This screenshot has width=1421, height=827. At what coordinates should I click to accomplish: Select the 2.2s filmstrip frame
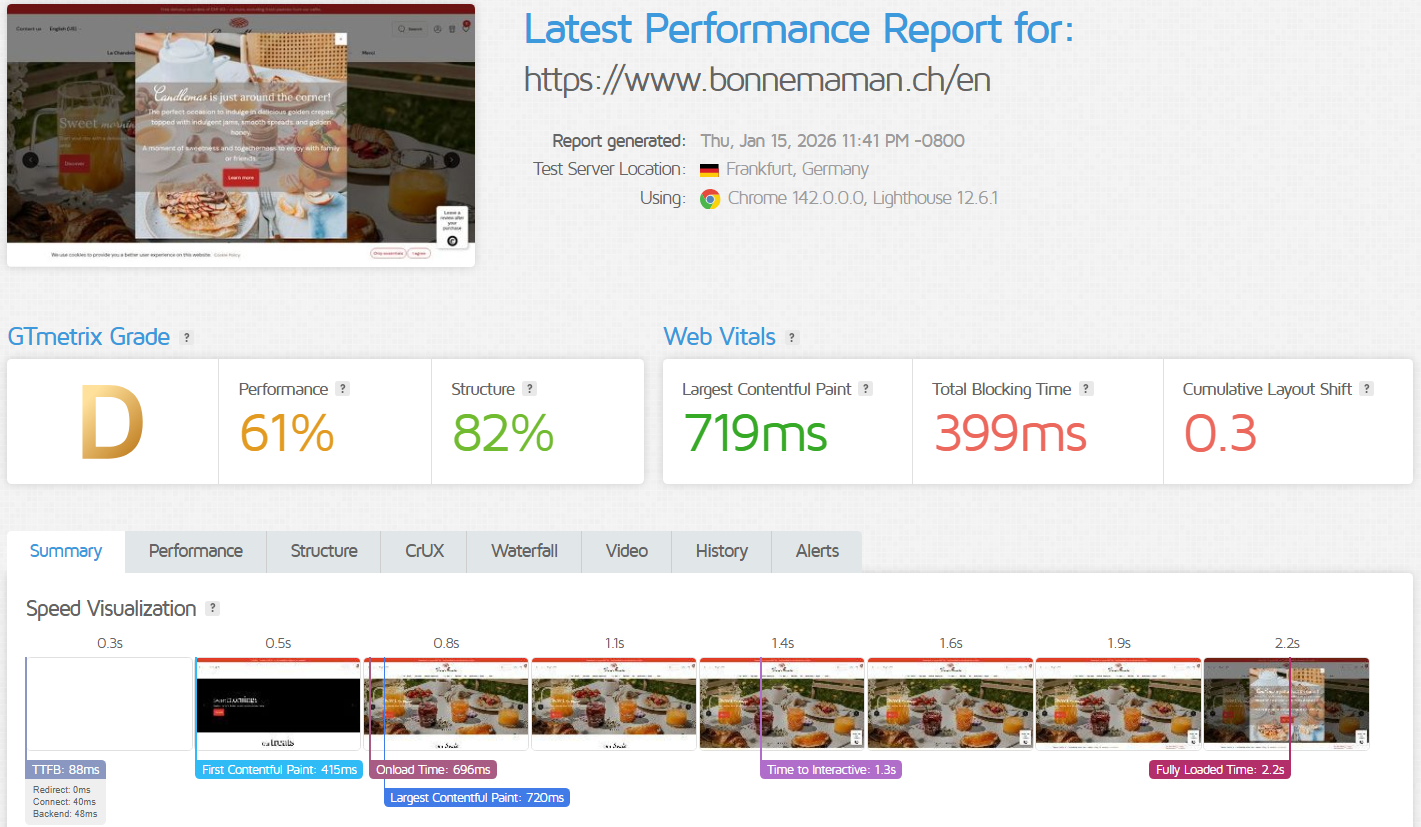pos(1286,704)
